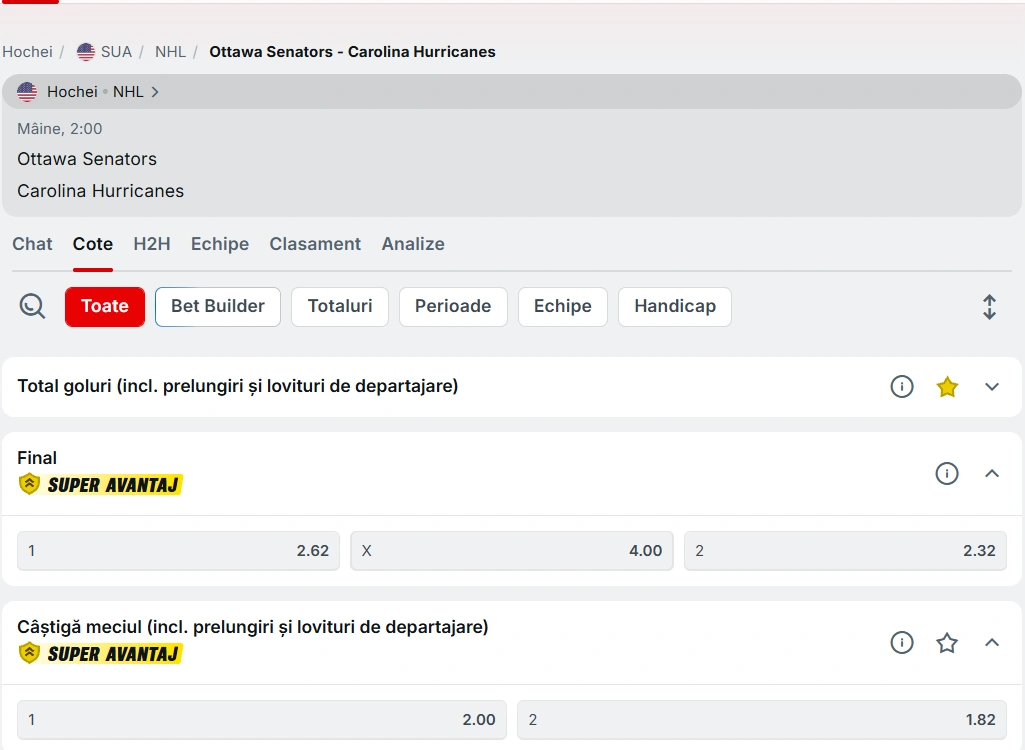Screen dimensions: 1025x750
Task: Click the USA flag icon in breadcrumb
Action: click(86, 52)
